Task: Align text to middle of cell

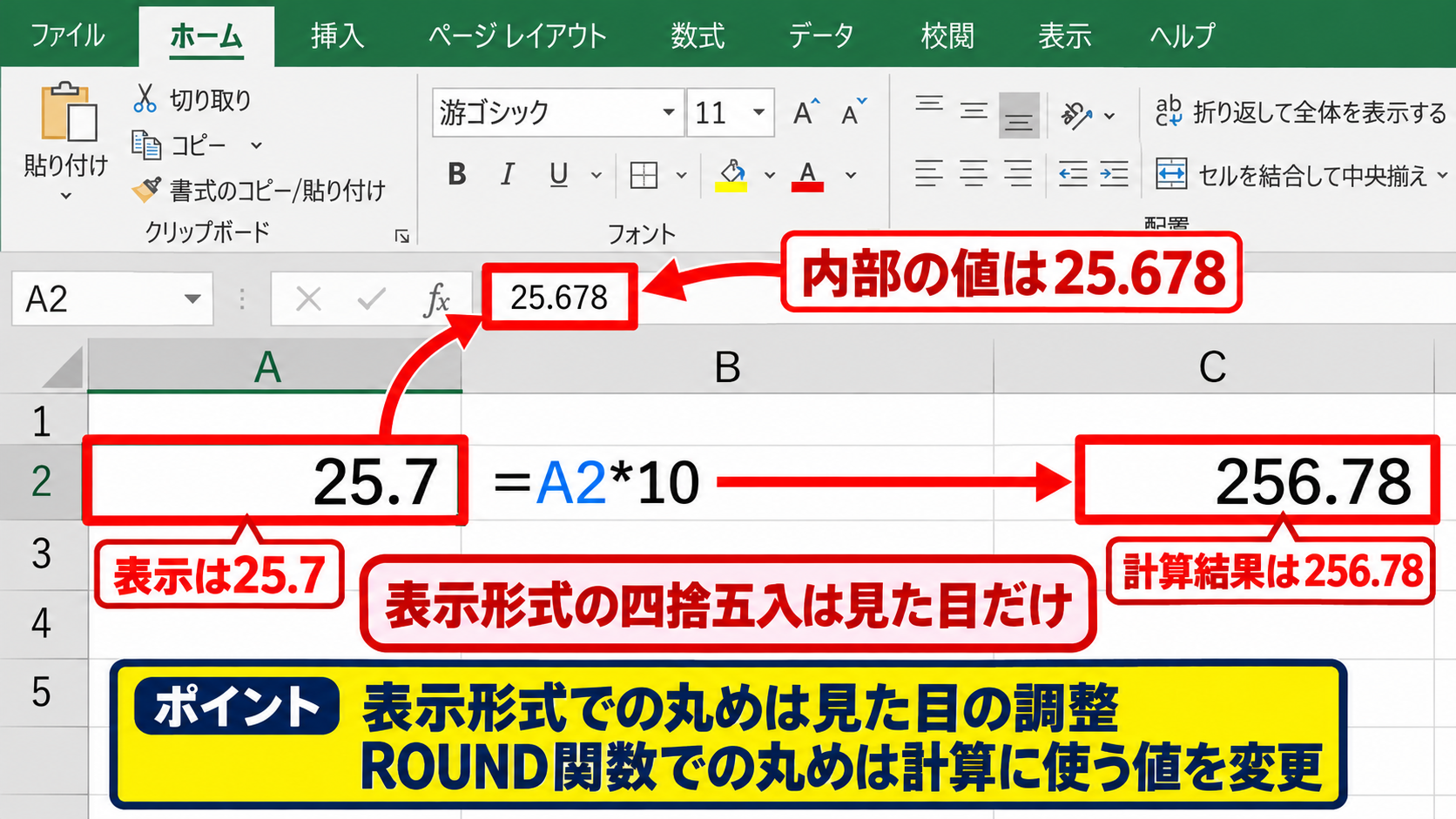Action: pos(974,111)
